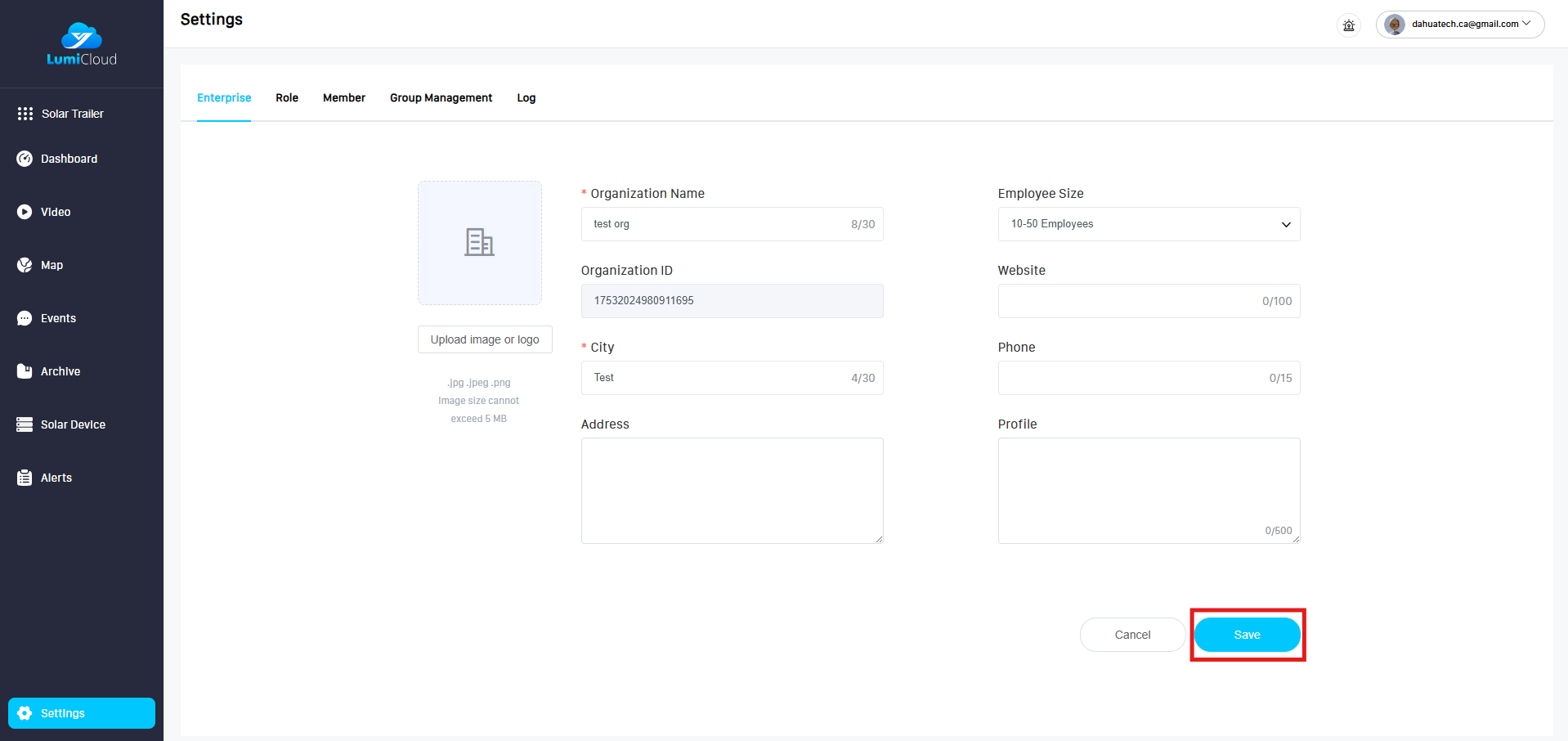This screenshot has width=1568, height=741.
Task: Click Upload image or logo button
Action: [485, 339]
